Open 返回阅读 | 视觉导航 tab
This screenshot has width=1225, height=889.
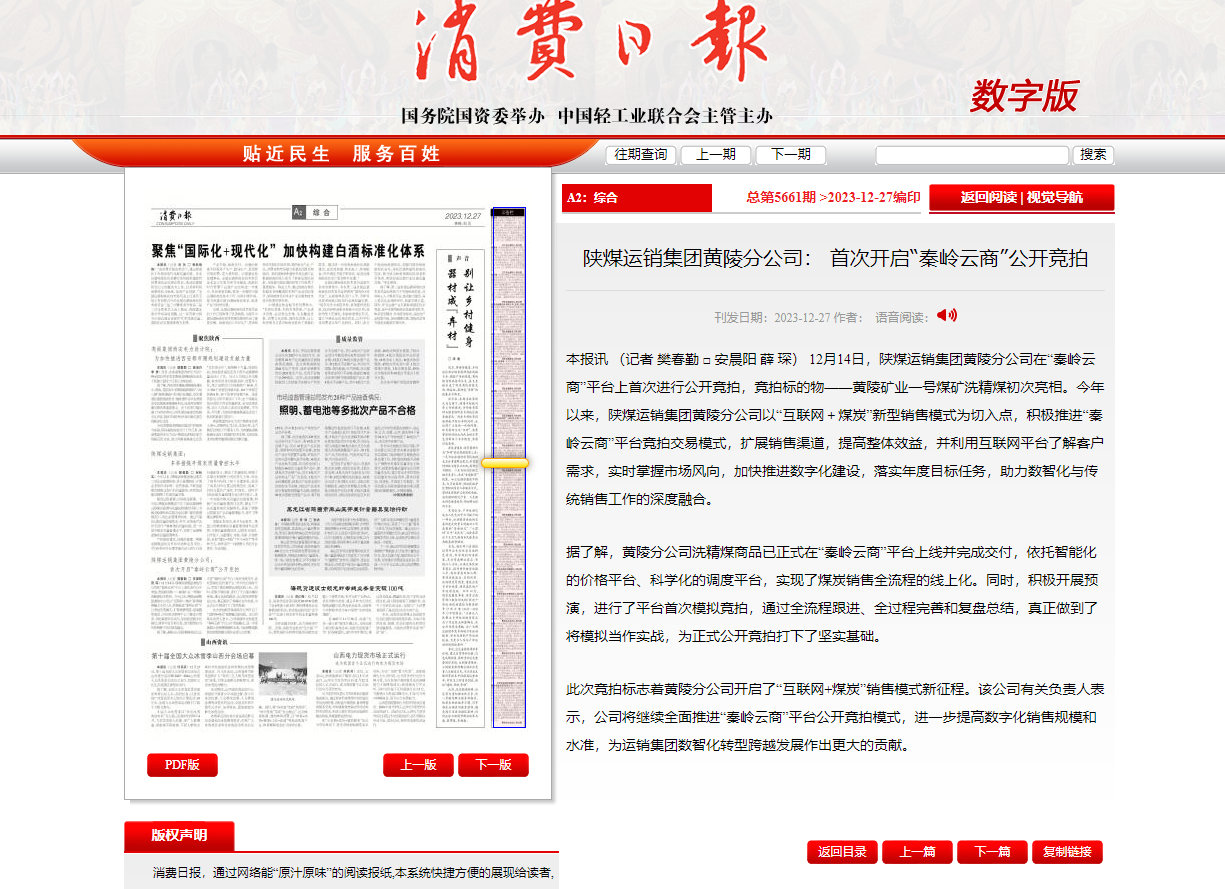point(1021,198)
